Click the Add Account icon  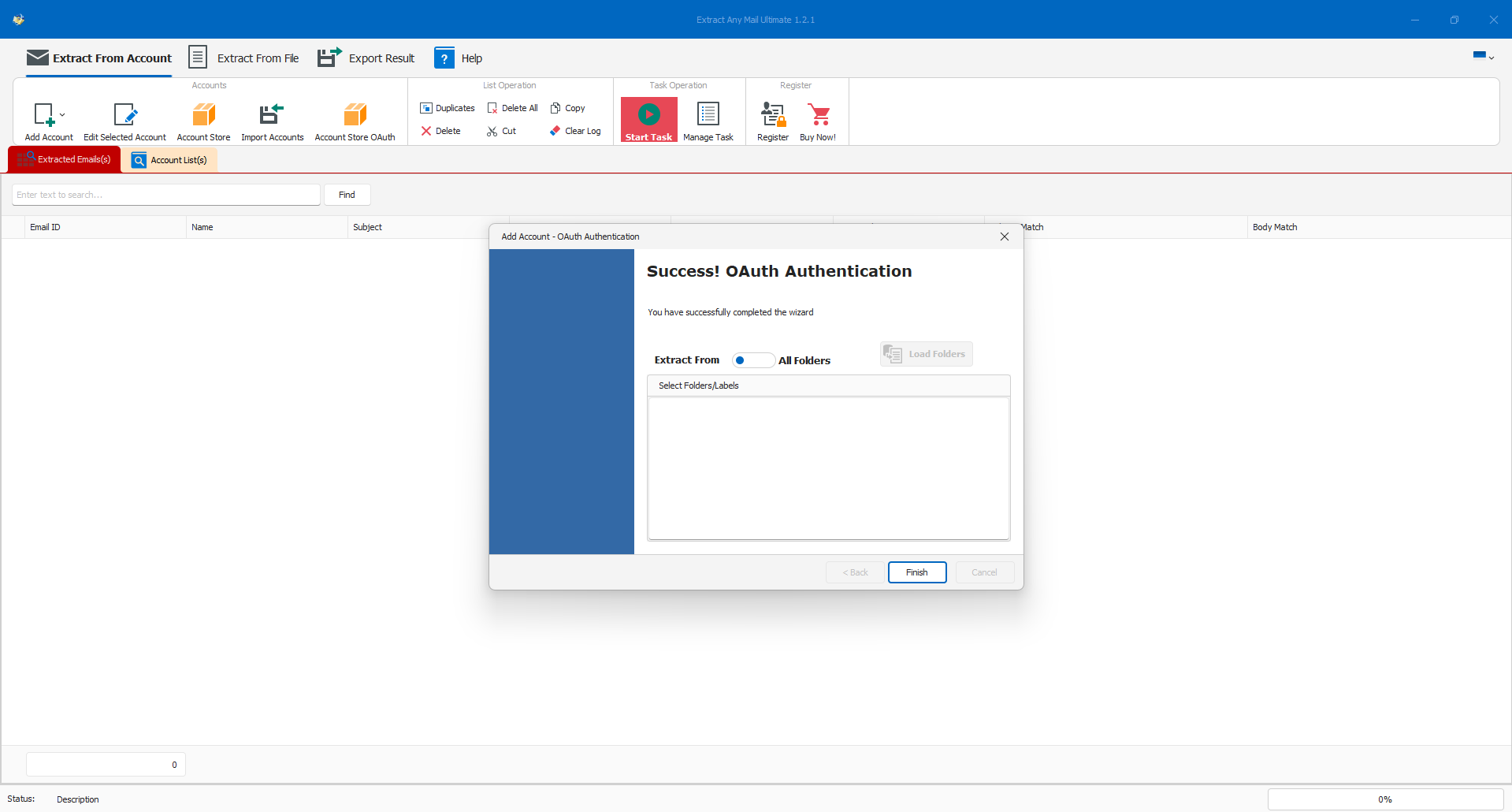pyautogui.click(x=45, y=114)
